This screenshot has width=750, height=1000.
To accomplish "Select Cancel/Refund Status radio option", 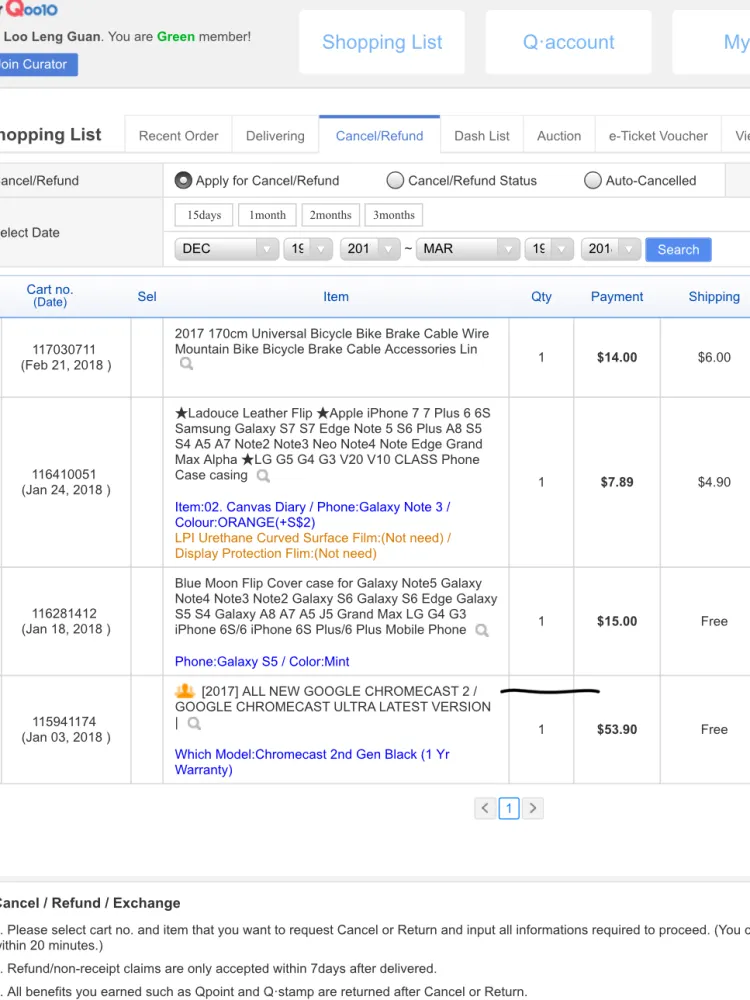I will click(395, 181).
